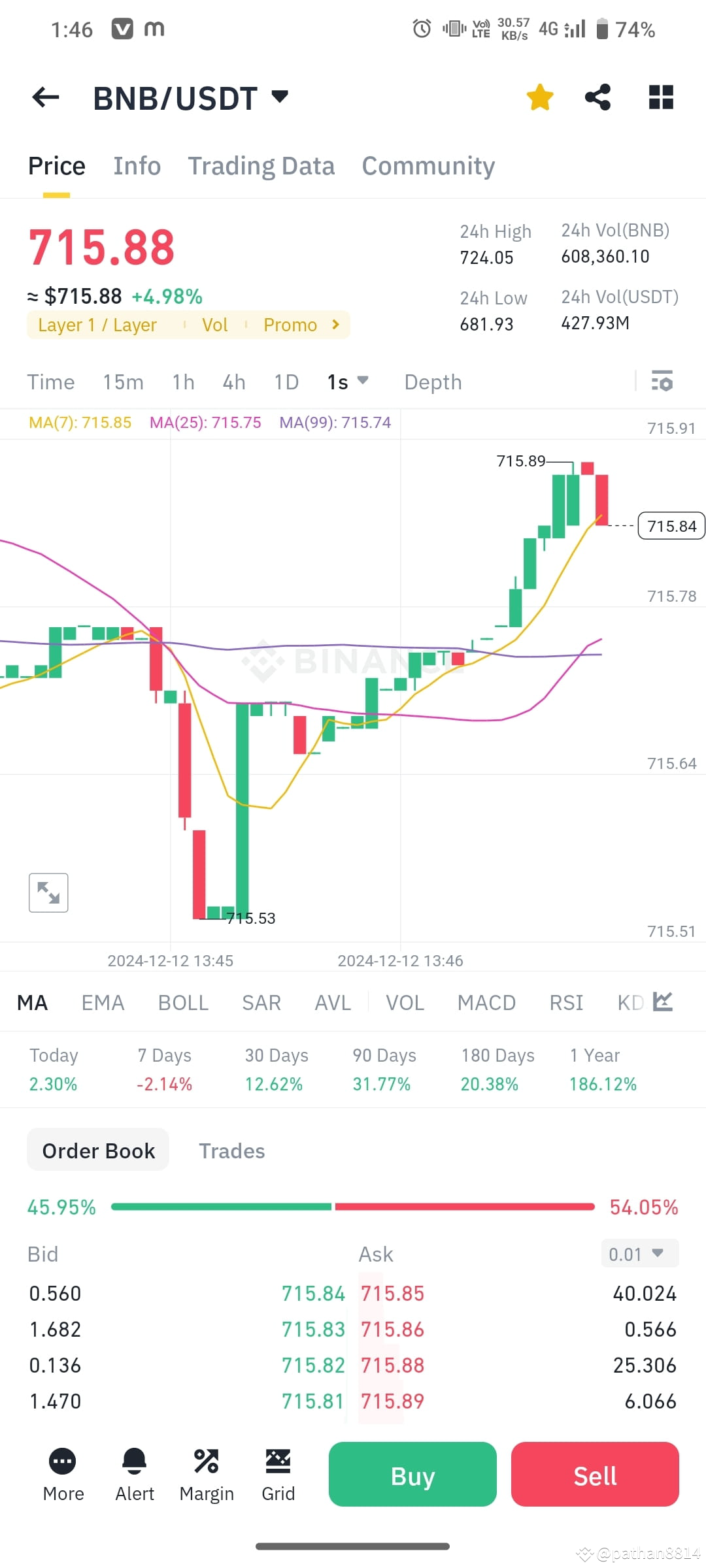Select the 715.85 ask price row
This screenshot has height=1568, width=706.
(x=392, y=1293)
